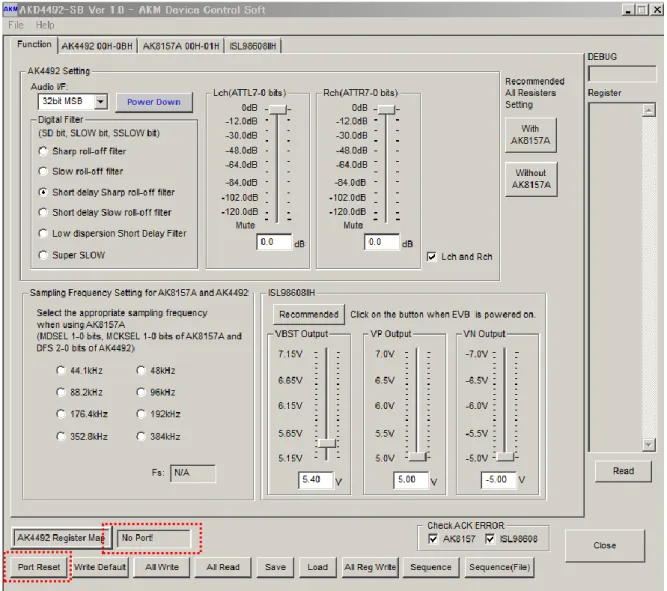Switch to the ISL98608IIH tab
The image size is (667, 591).
coord(253,46)
